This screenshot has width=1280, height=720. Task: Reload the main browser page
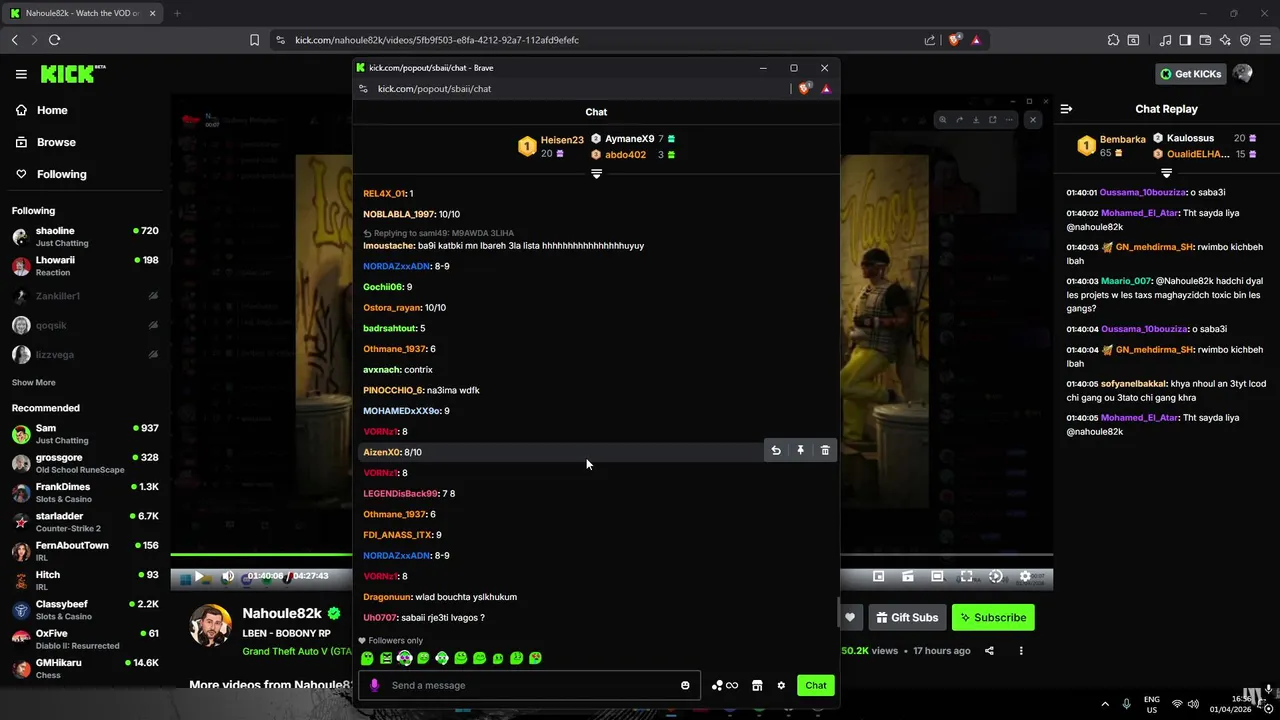tap(54, 40)
